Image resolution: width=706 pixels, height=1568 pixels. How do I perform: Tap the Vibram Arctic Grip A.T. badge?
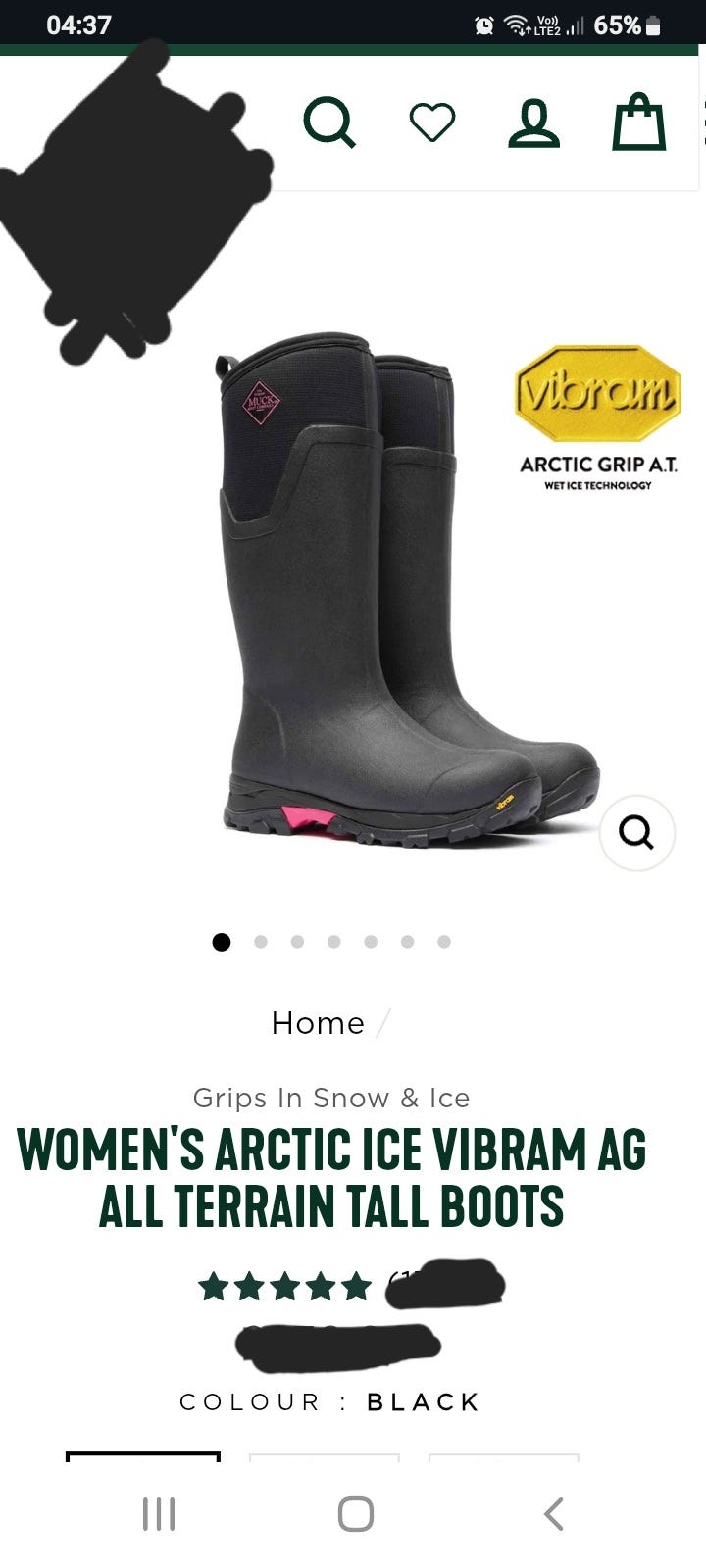[x=597, y=417]
